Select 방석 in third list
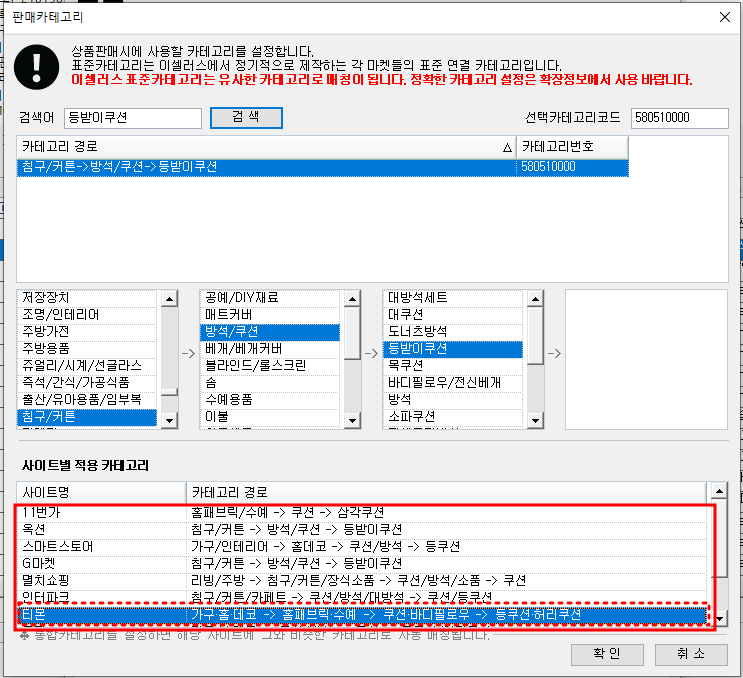The width and height of the screenshot is (743, 678). pos(453,400)
